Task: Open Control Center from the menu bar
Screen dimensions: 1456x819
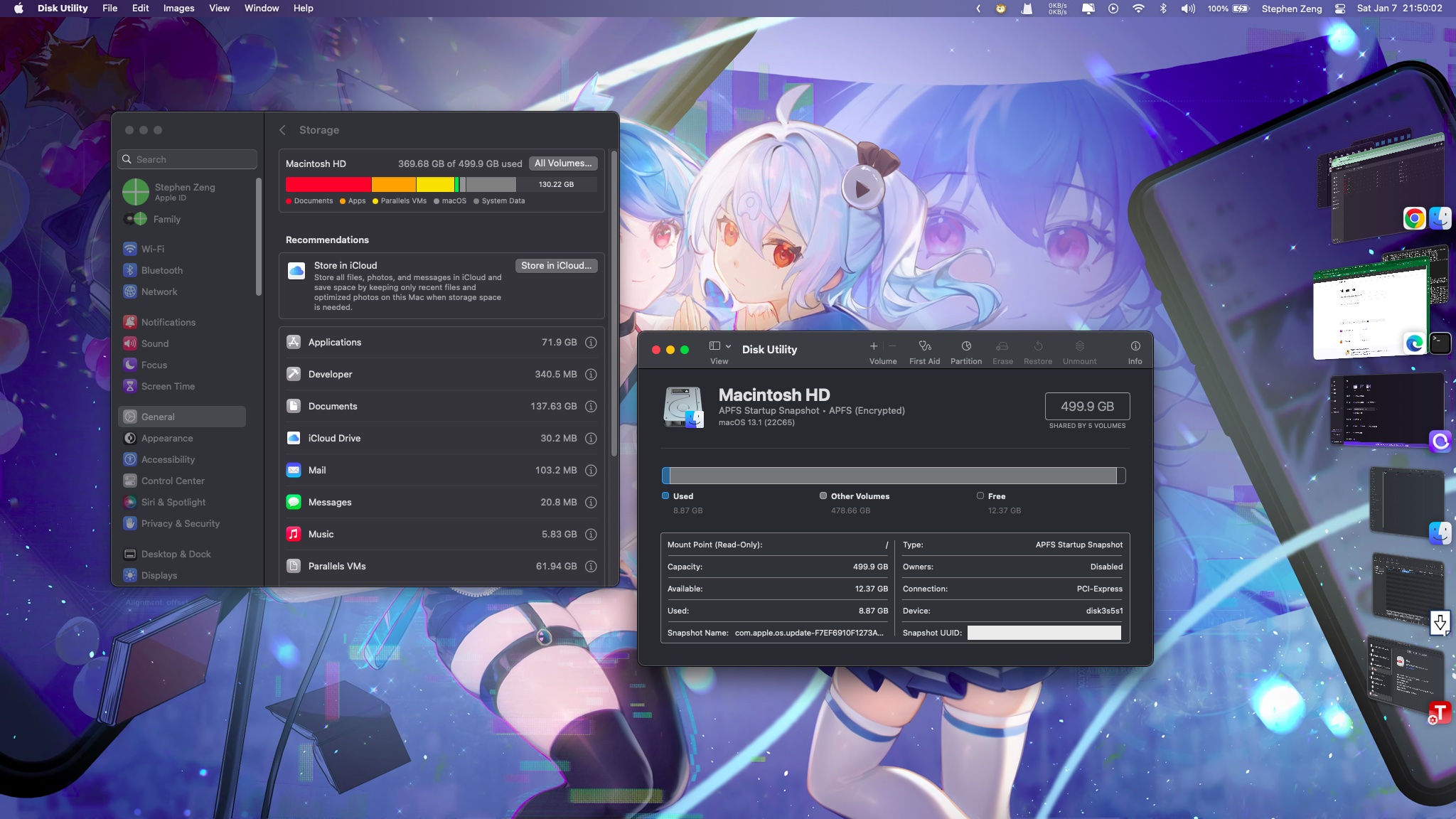Action: 1339,9
